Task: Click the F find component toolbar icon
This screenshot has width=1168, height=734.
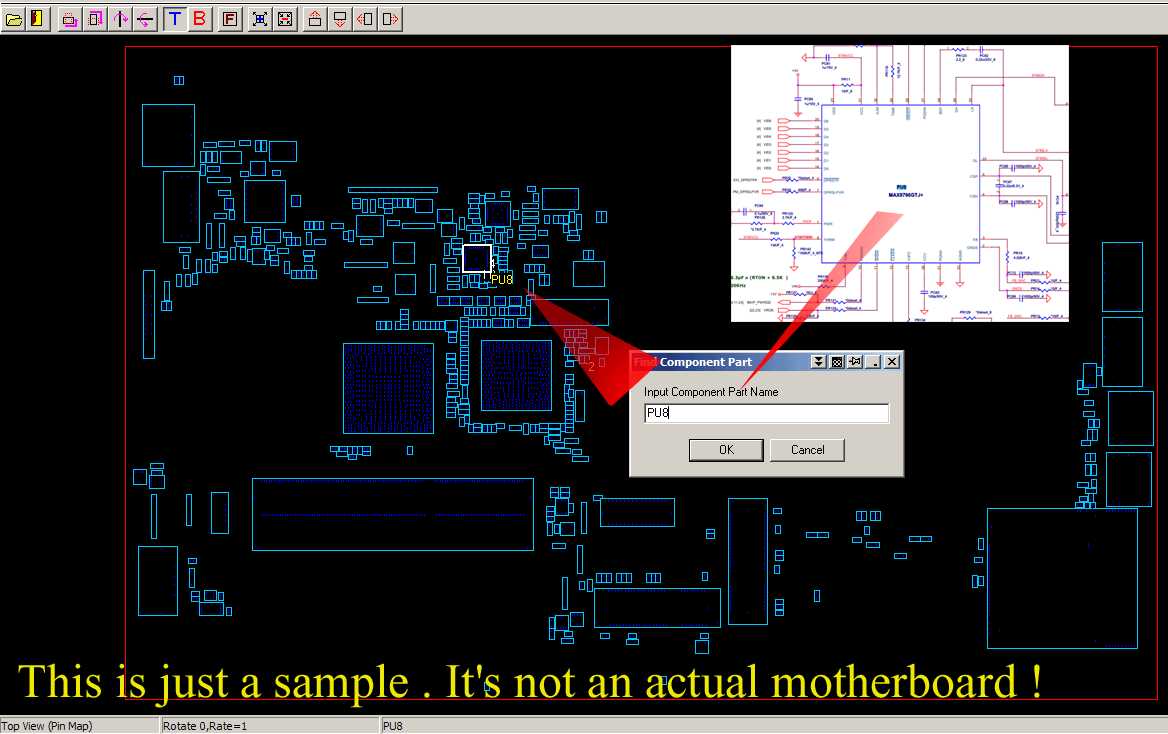Action: 230,19
